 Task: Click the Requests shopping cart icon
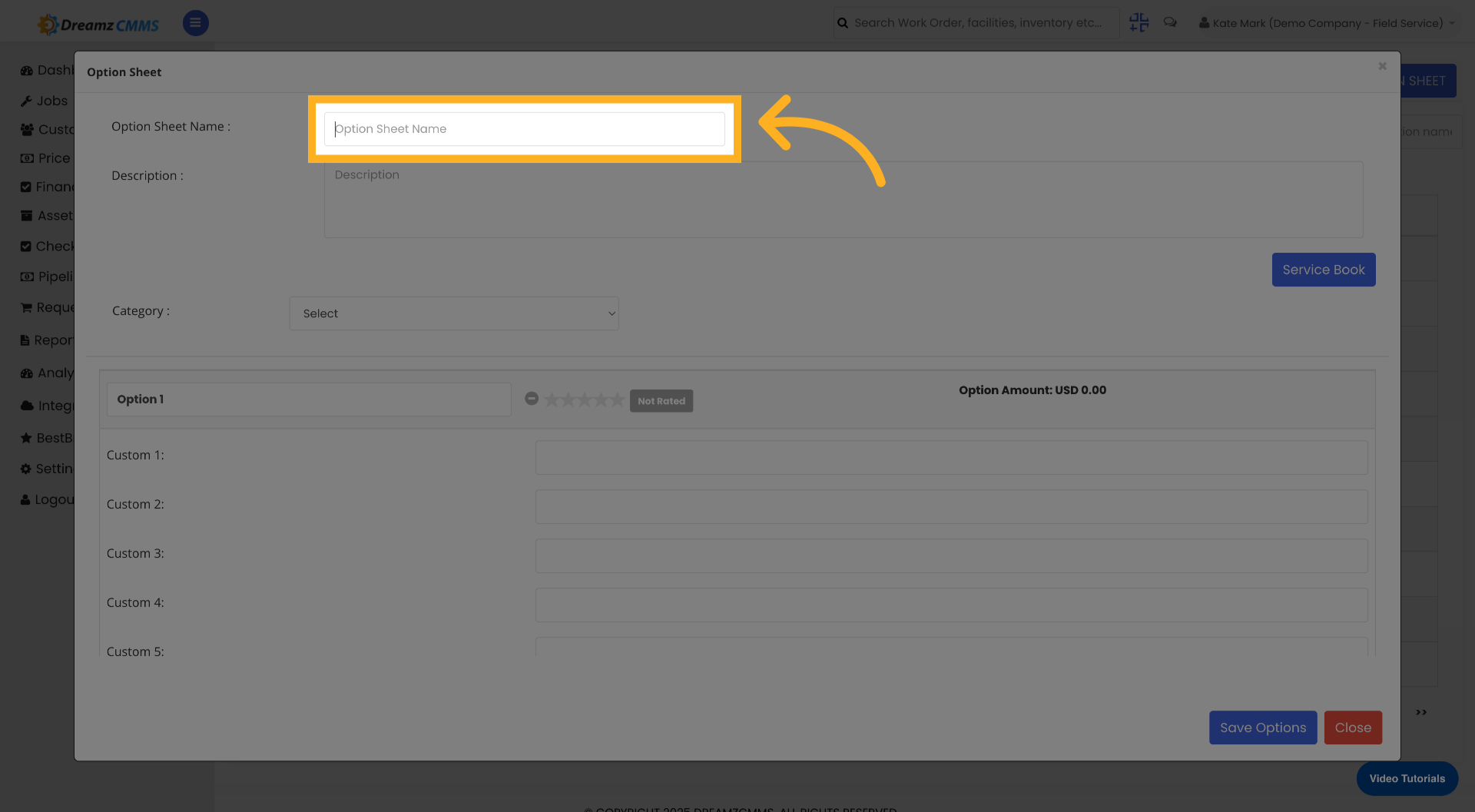[x=25, y=307]
